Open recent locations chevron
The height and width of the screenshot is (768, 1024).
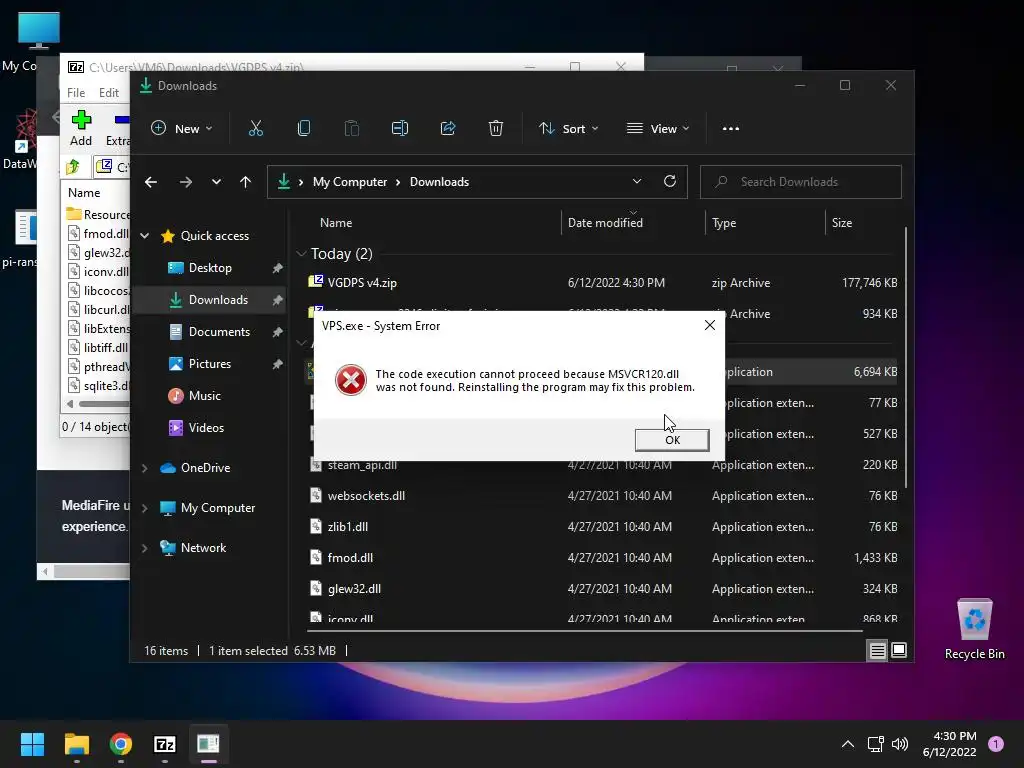216,182
